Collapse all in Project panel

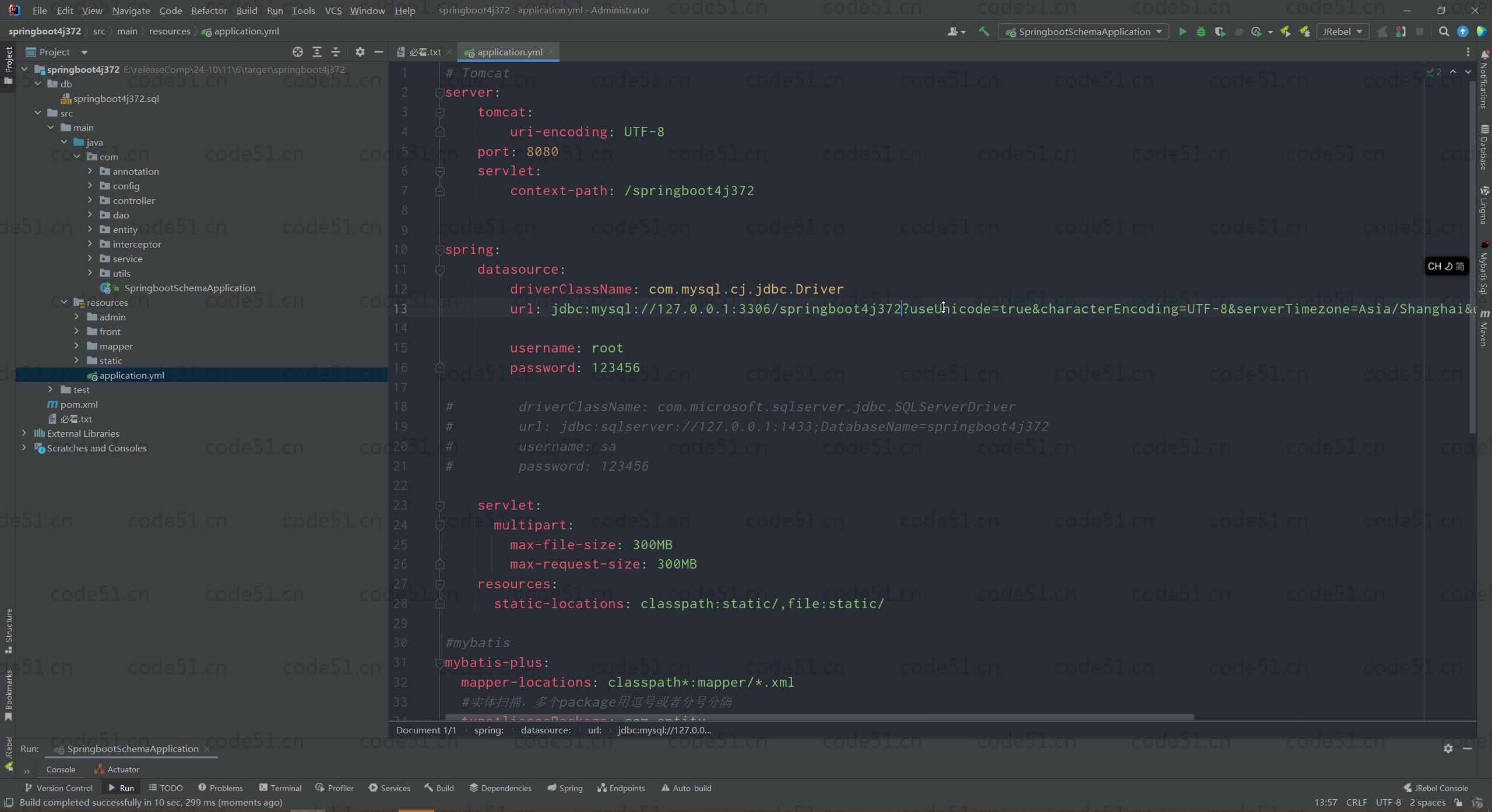point(336,52)
